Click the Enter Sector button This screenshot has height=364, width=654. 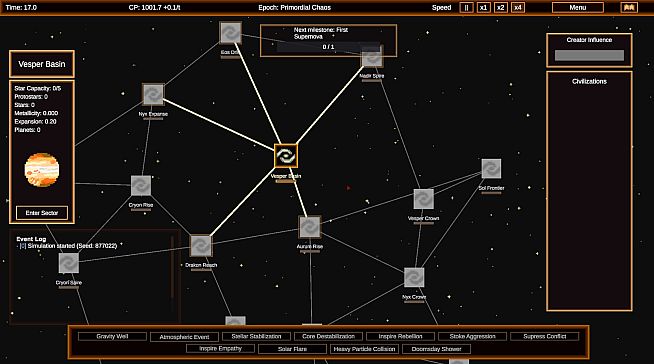pyautogui.click(x=42, y=213)
